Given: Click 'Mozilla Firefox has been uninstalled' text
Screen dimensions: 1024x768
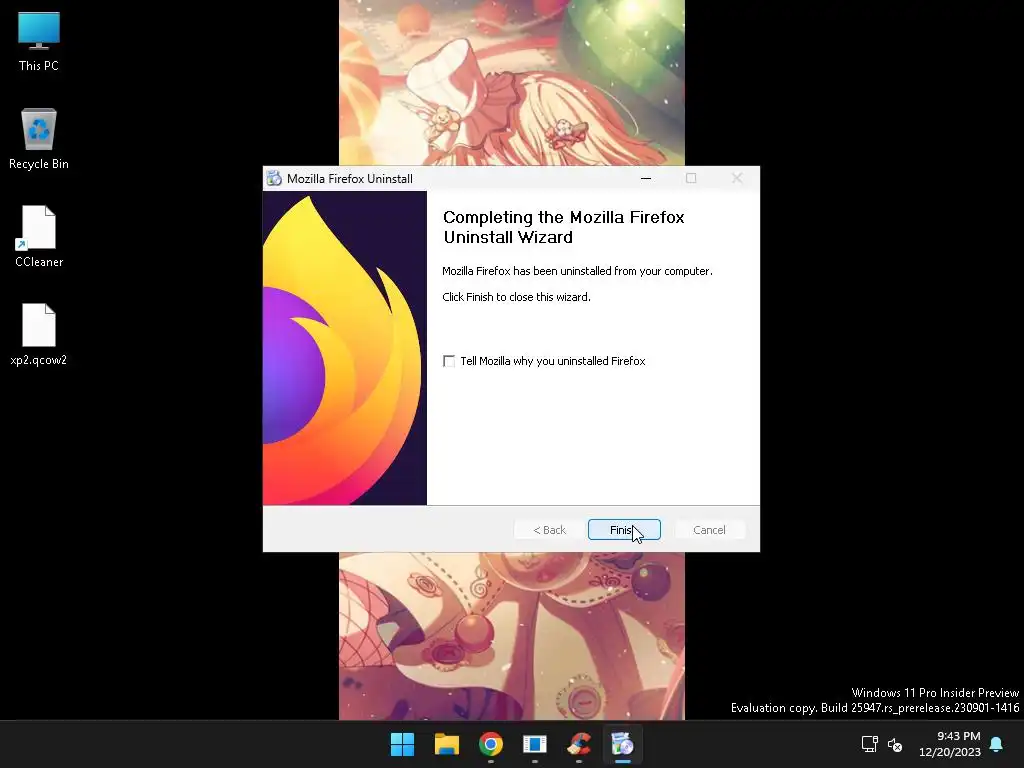Looking at the screenshot, I should [577, 271].
